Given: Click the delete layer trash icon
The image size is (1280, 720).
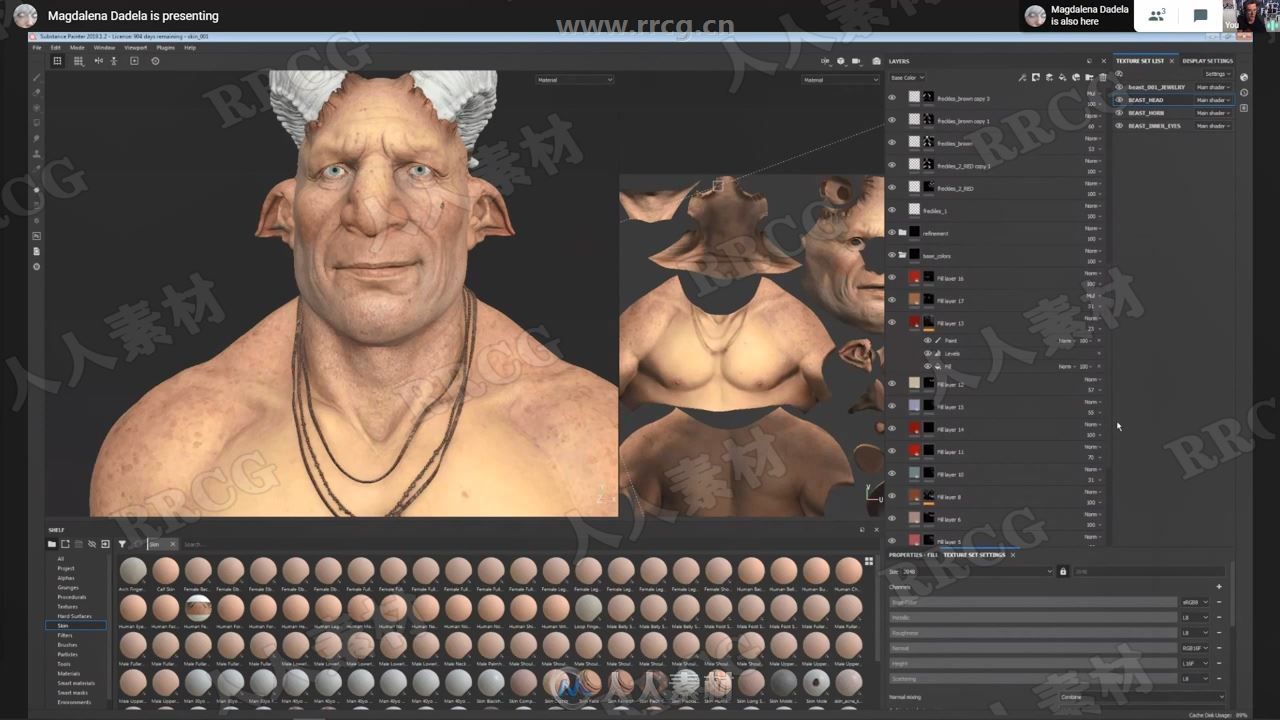Looking at the screenshot, I should 1103,76.
